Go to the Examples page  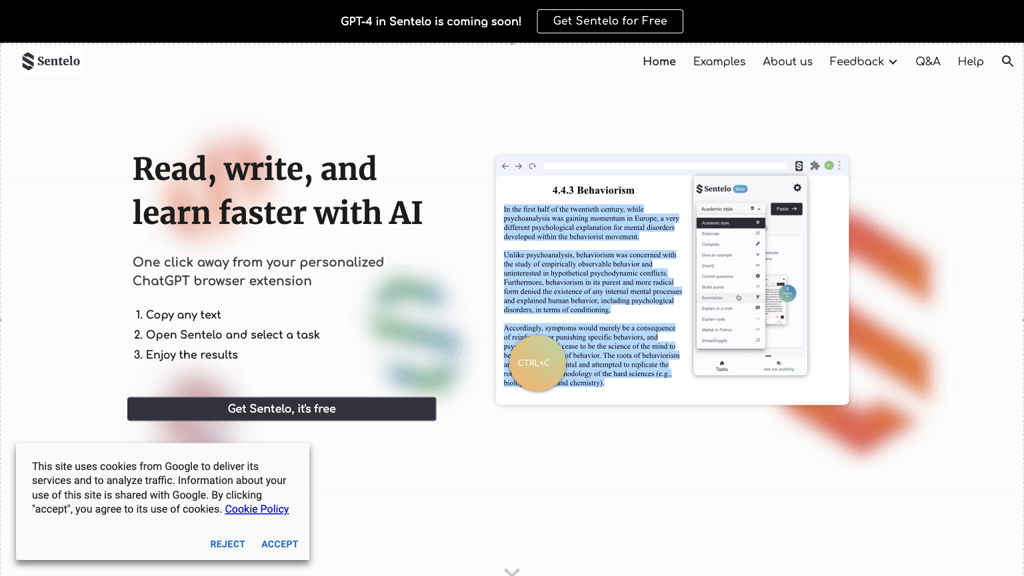coord(719,61)
